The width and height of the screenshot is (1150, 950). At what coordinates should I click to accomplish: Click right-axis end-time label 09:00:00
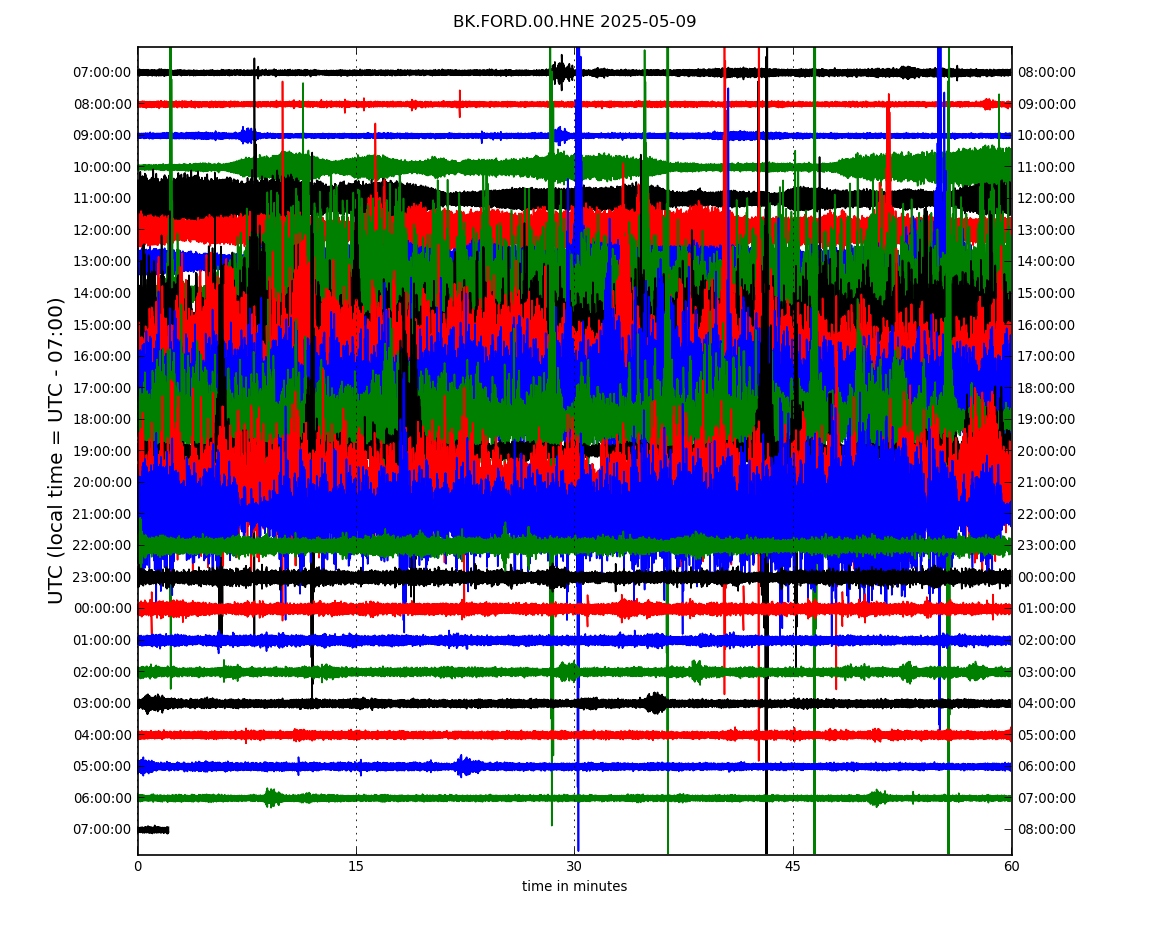1047,104
